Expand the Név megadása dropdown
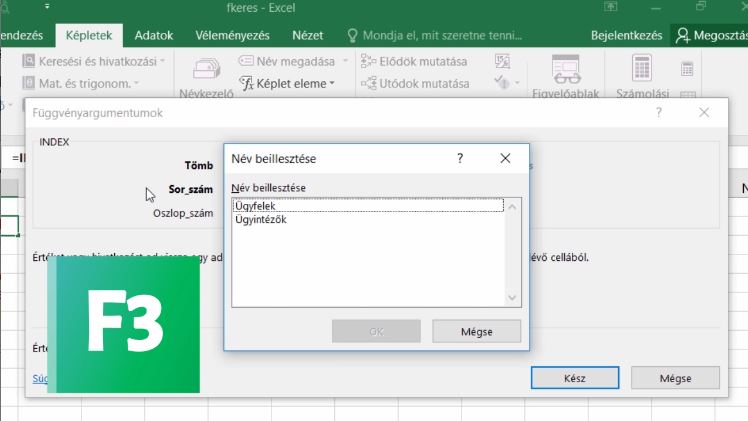This screenshot has width=748, height=421. (x=345, y=62)
